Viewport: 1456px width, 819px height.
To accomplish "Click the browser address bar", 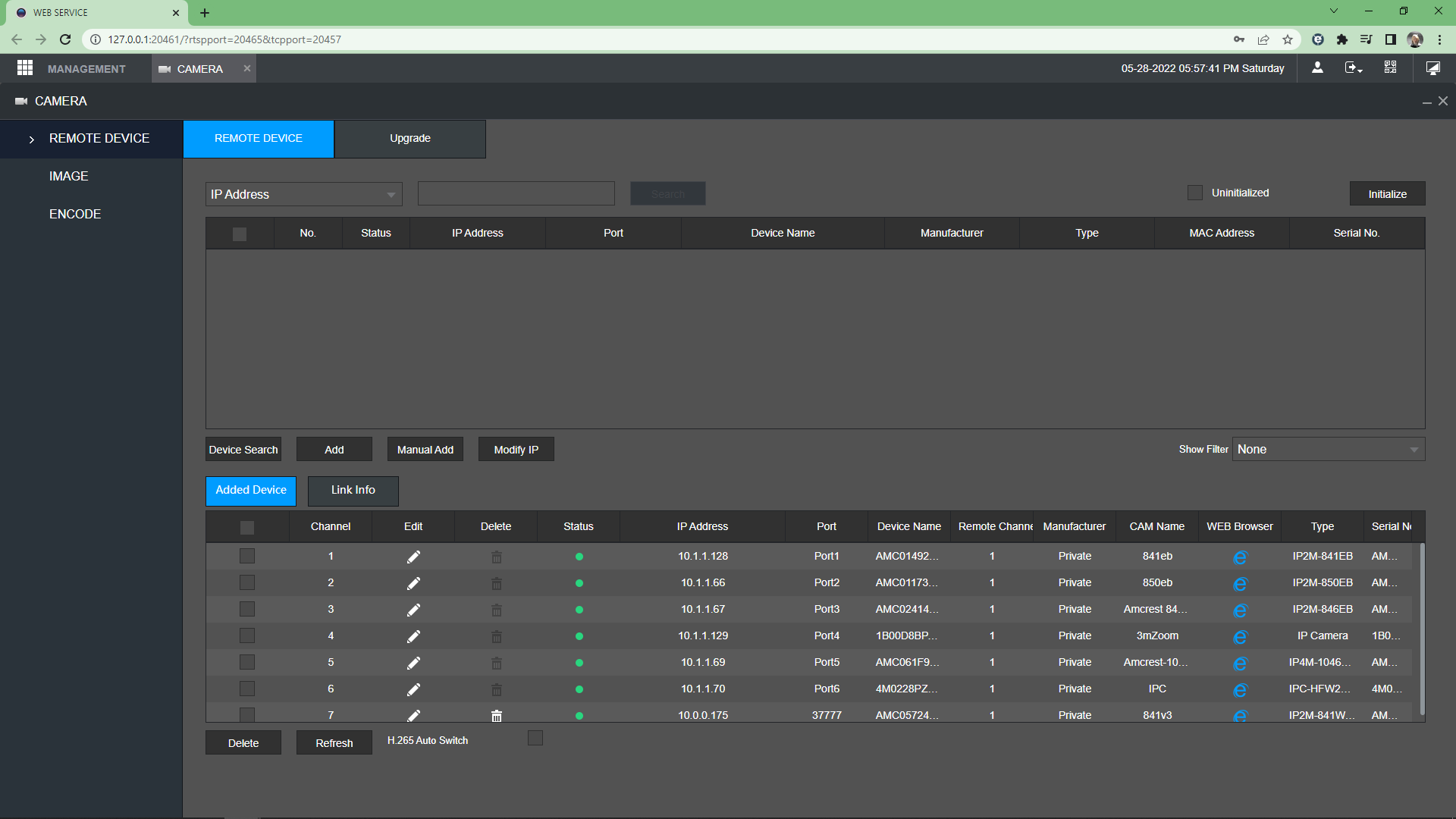I will pos(660,39).
